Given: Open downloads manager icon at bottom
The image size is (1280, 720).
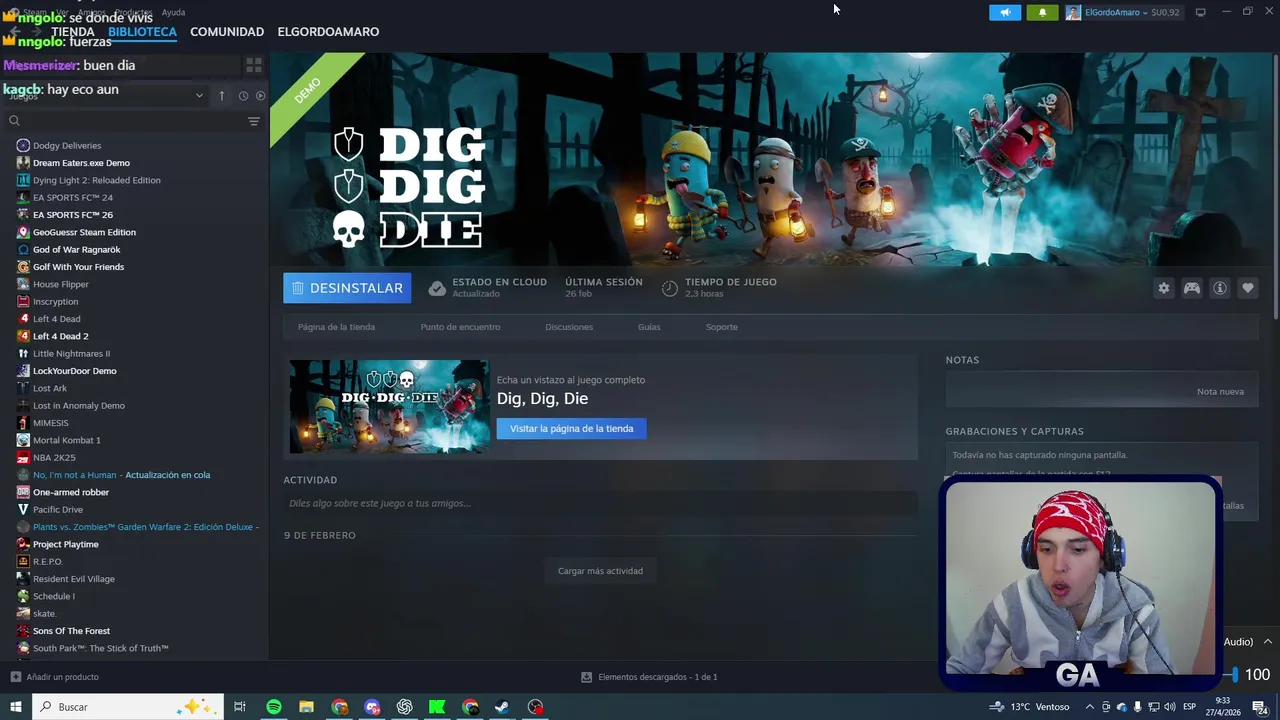Looking at the screenshot, I should click(587, 677).
